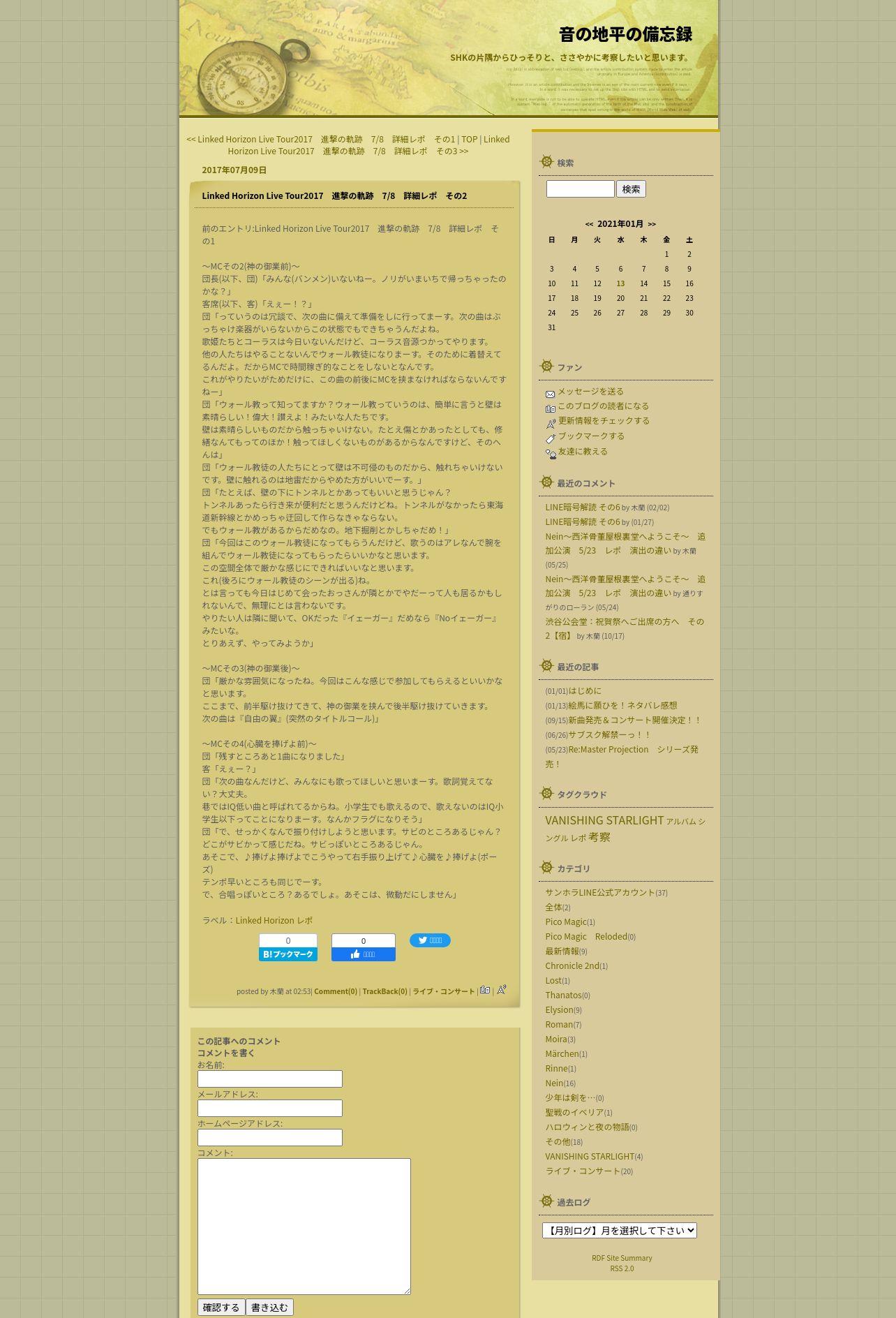Open the Linked Horizon label link
The height and width of the screenshot is (1318, 896).
264,921
